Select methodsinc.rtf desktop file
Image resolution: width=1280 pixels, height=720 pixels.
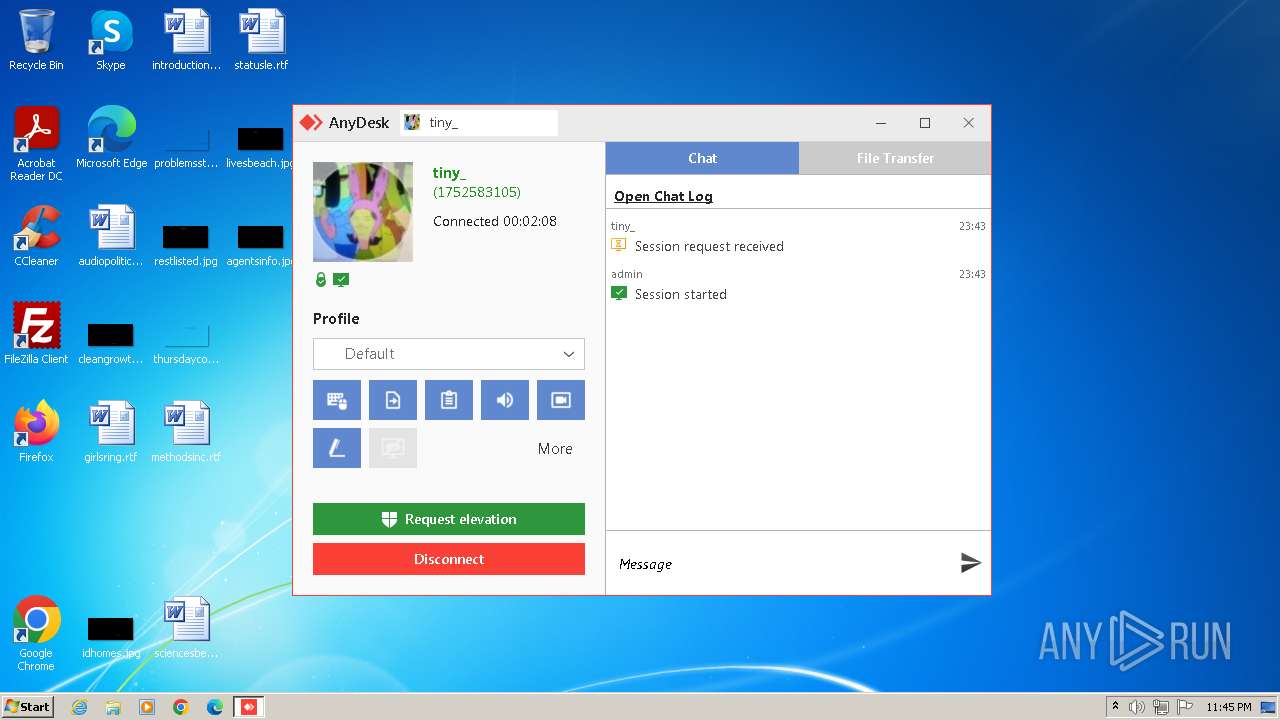click(187, 432)
